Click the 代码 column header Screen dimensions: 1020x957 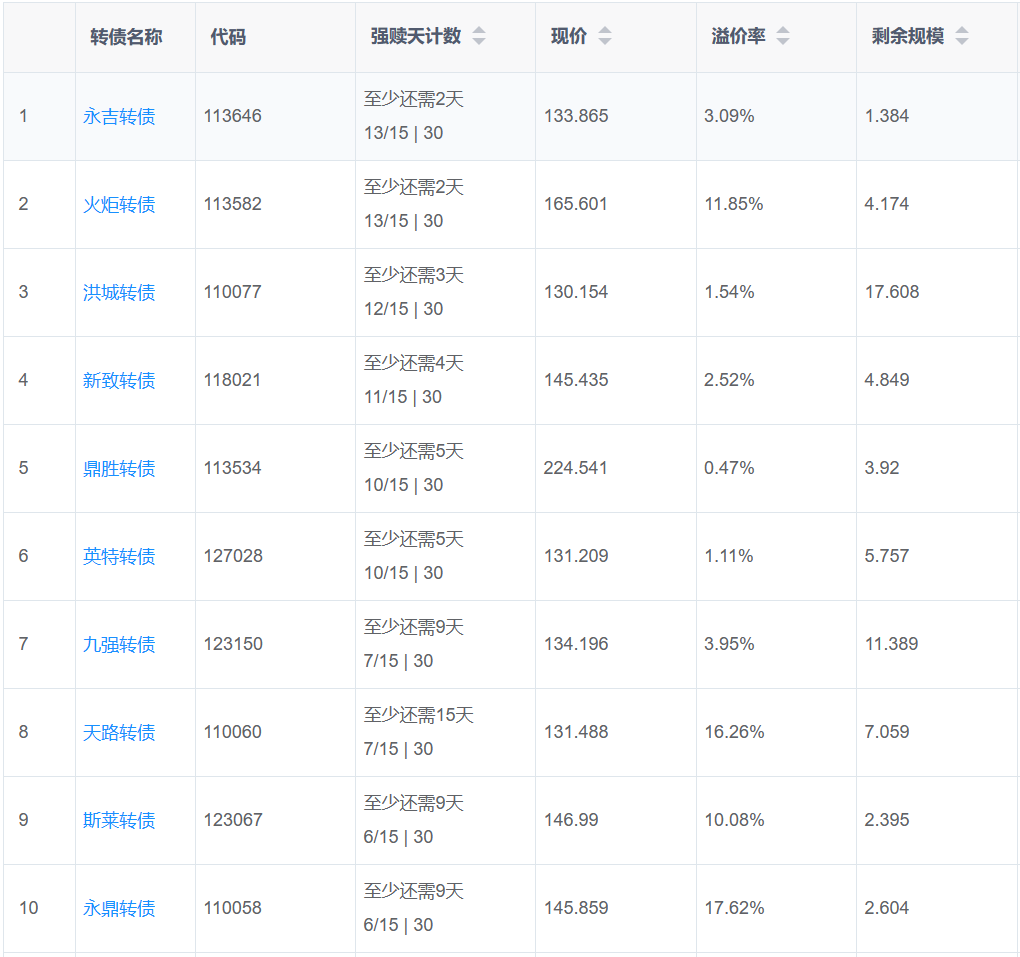click(x=228, y=37)
